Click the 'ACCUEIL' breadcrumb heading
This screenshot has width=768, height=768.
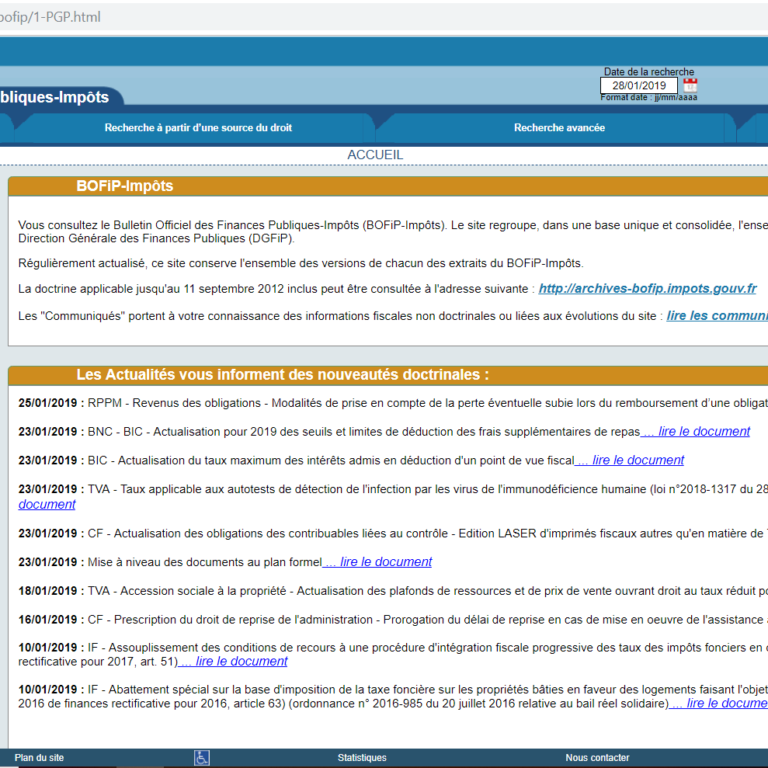click(375, 155)
